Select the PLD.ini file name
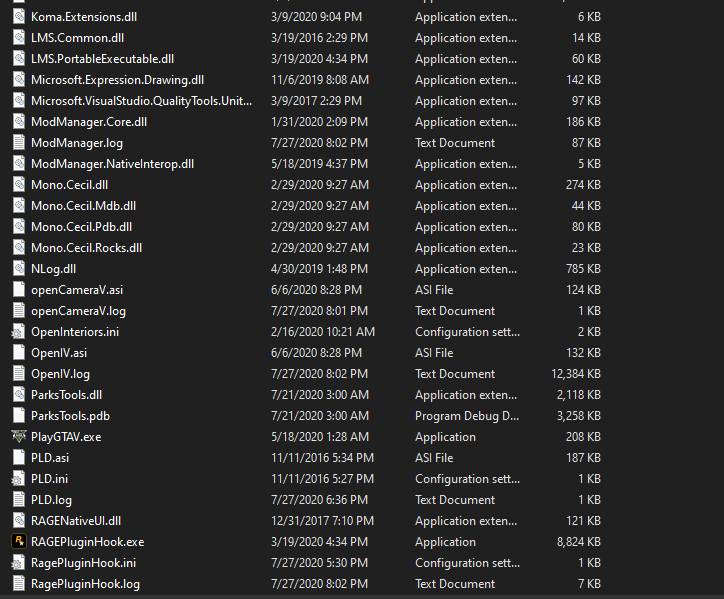Viewport: 724px width, 599px height. coord(50,479)
